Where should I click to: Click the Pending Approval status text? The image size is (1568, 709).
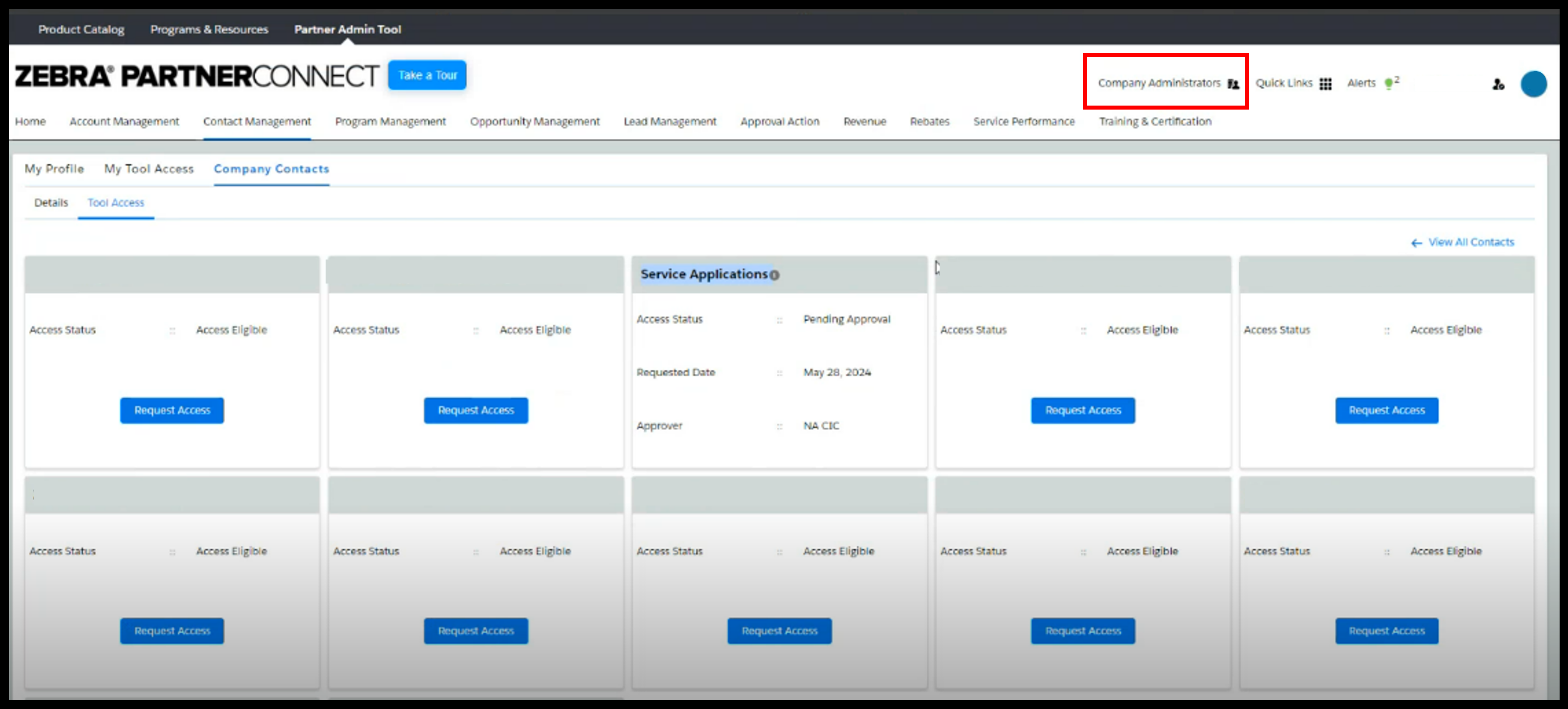pos(846,319)
